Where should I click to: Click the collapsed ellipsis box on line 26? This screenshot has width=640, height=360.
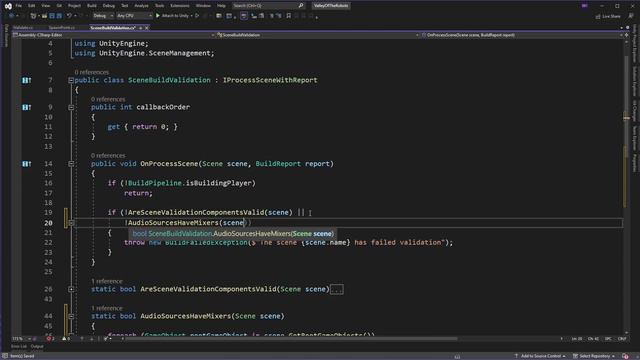point(337,289)
